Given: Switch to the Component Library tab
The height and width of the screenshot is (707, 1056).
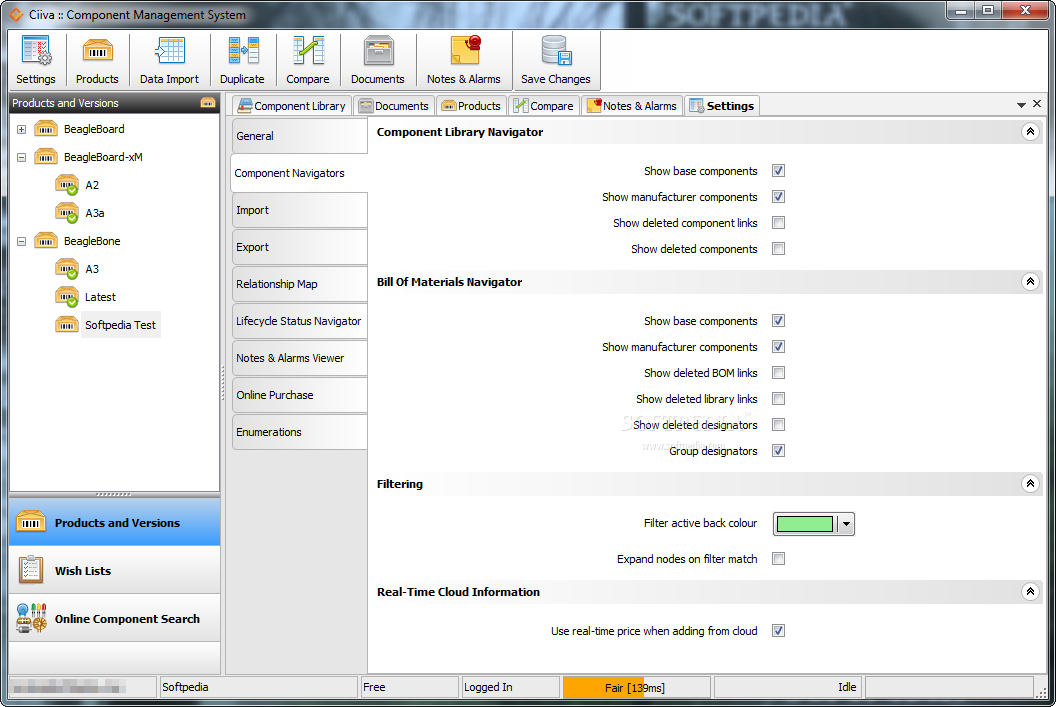Looking at the screenshot, I should click(x=292, y=106).
